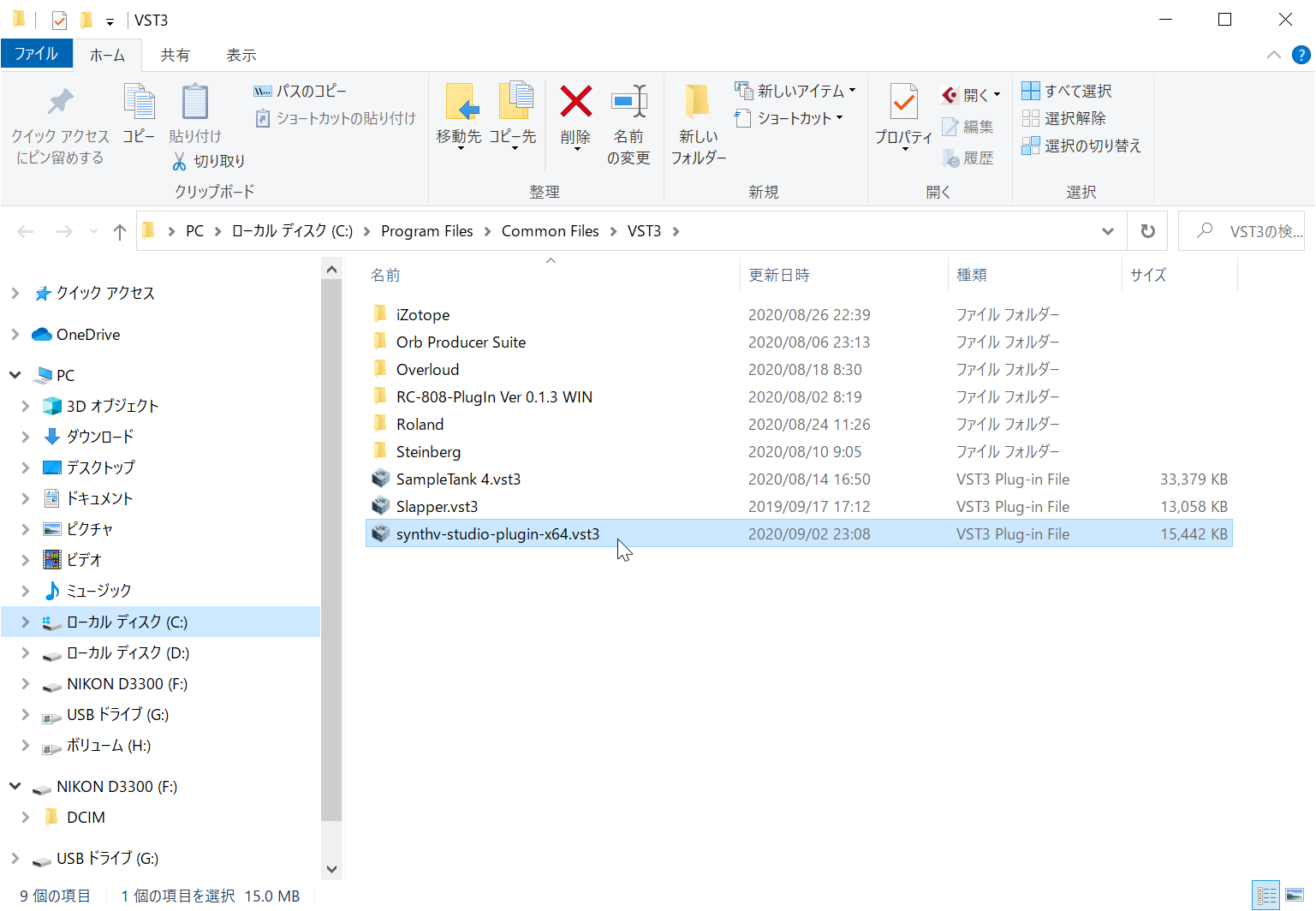Click the navigation pane scroll up arrow
Viewport: 1316px width, 911px height.
click(331, 270)
